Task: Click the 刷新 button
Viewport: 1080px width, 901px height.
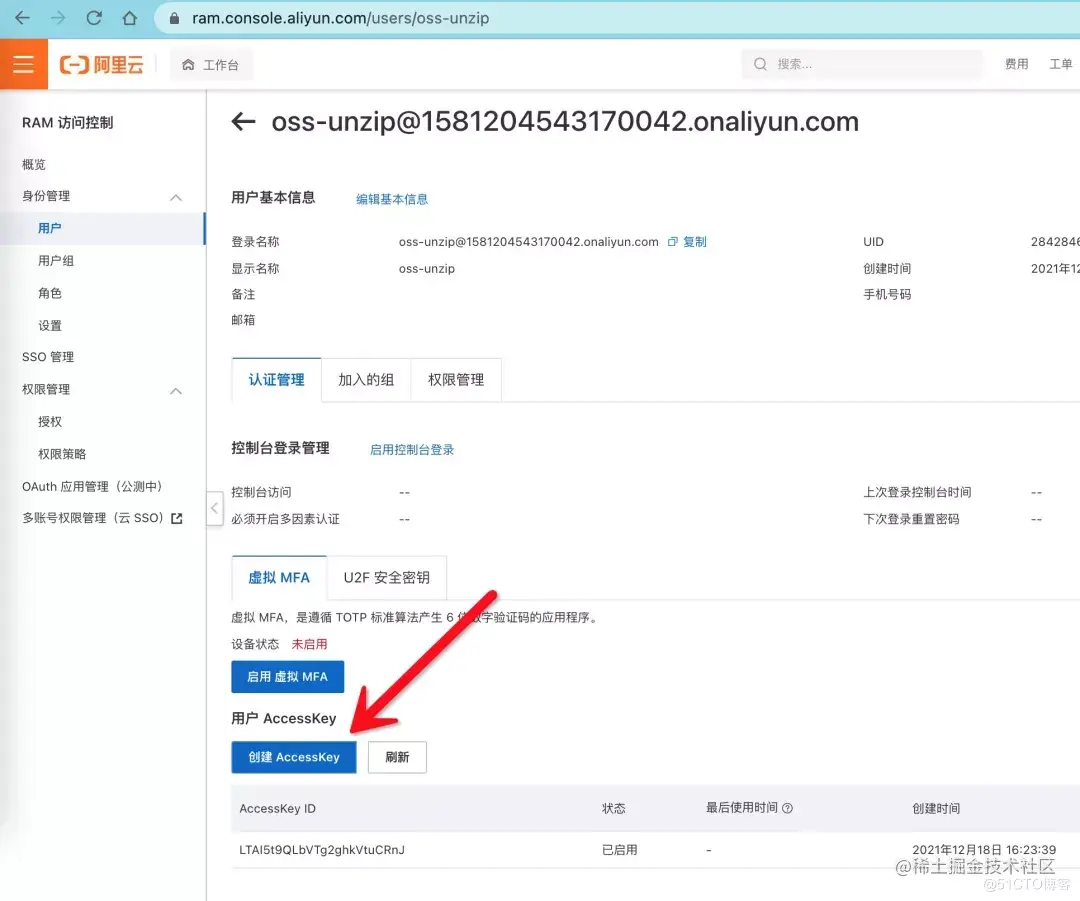Action: (397, 757)
